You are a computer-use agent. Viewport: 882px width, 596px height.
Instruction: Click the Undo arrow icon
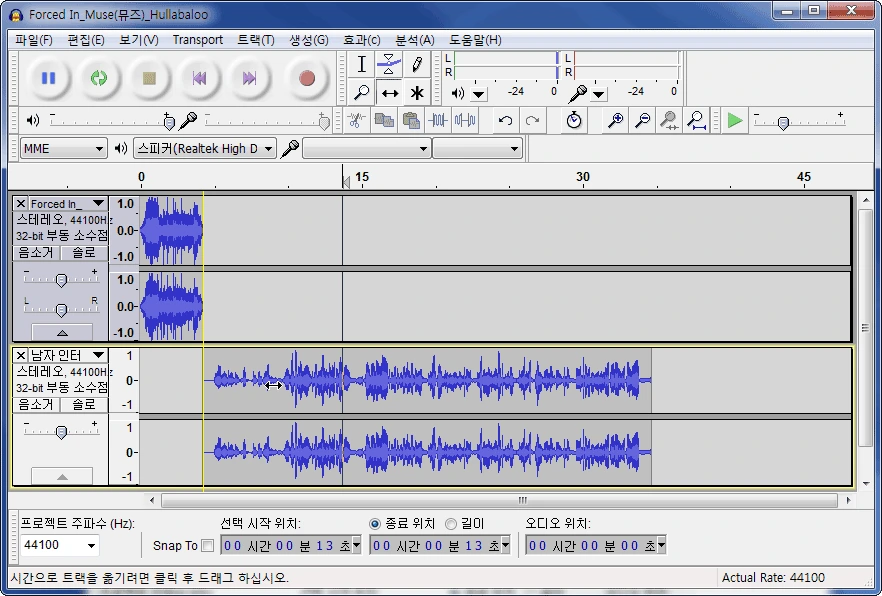(506, 120)
